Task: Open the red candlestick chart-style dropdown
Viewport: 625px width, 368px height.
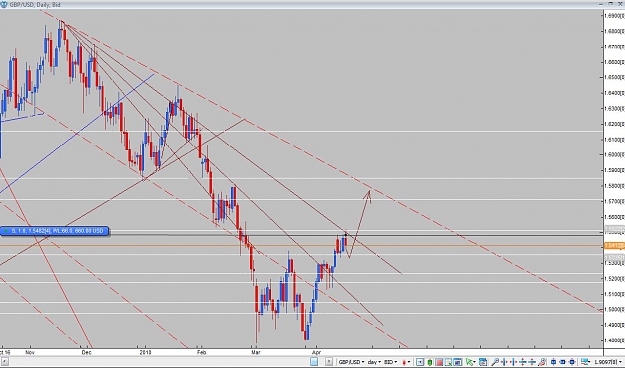Action: [x=407, y=362]
